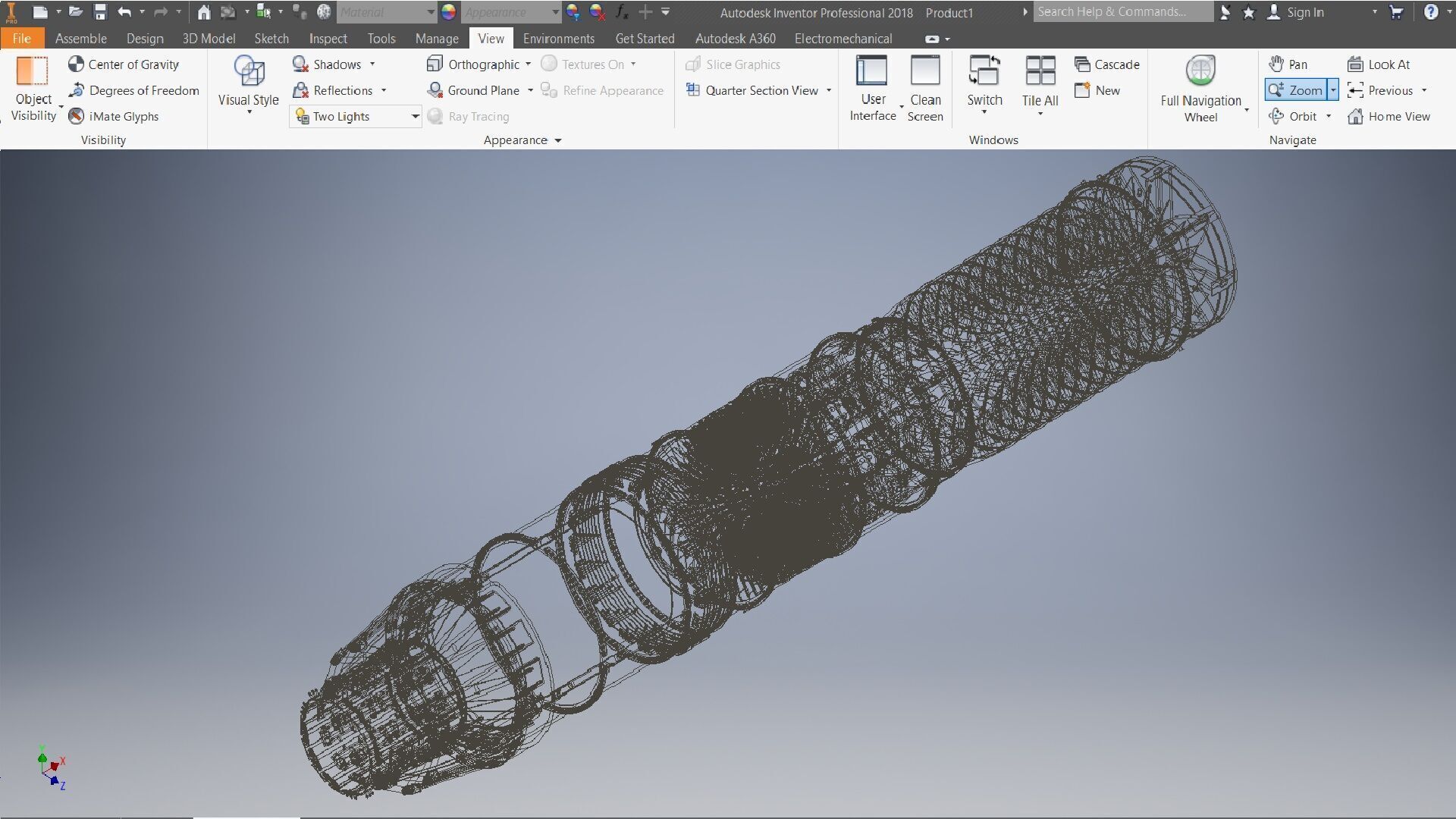Expand the Ground Plane dropdown arrow
Viewport: 1456px width, 819px height.
530,90
